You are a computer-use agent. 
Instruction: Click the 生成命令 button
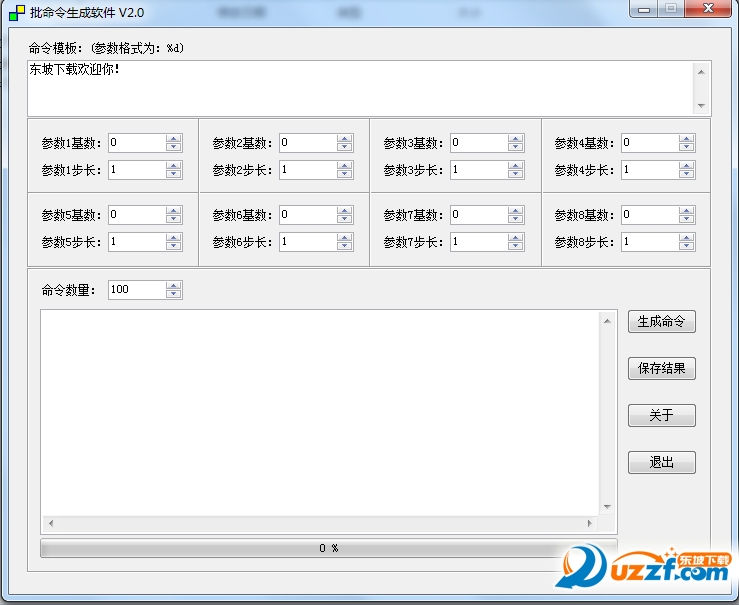click(x=661, y=322)
